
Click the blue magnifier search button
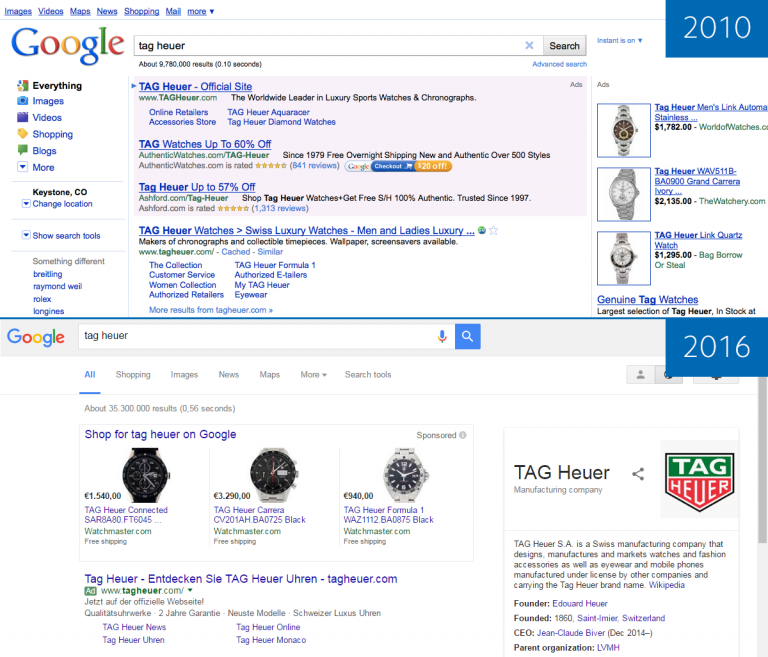pyautogui.click(x=468, y=336)
